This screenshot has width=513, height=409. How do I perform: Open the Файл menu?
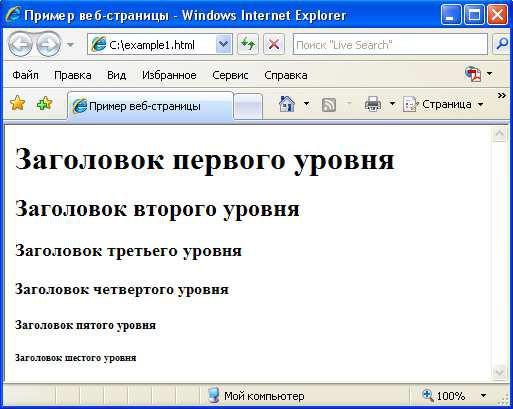pyautogui.click(x=25, y=75)
